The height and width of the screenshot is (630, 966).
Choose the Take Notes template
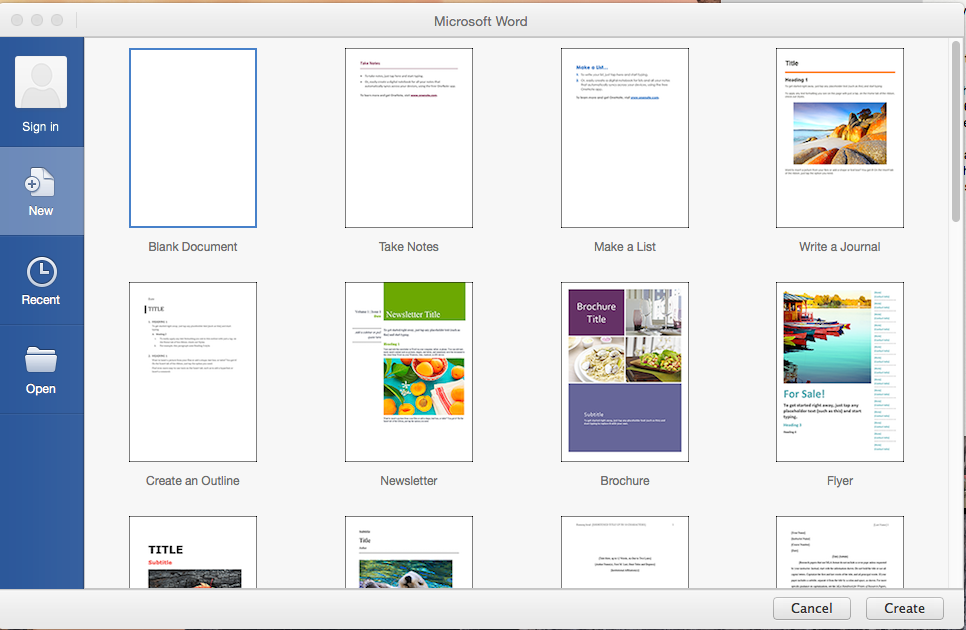point(408,138)
